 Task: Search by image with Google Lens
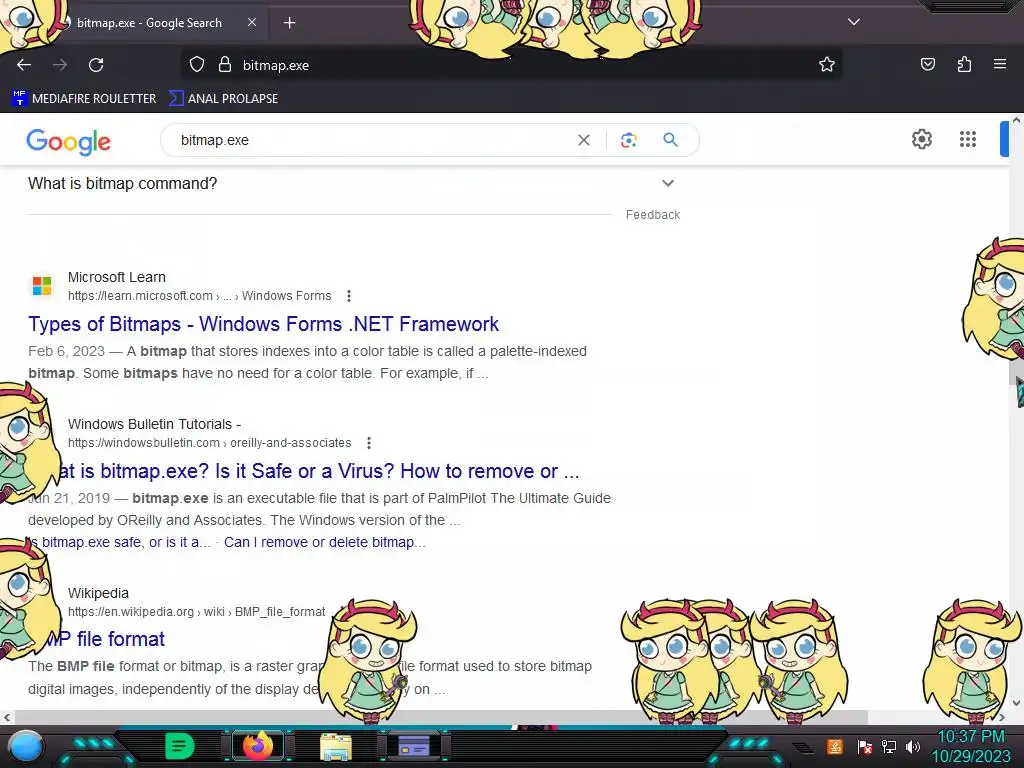click(628, 140)
